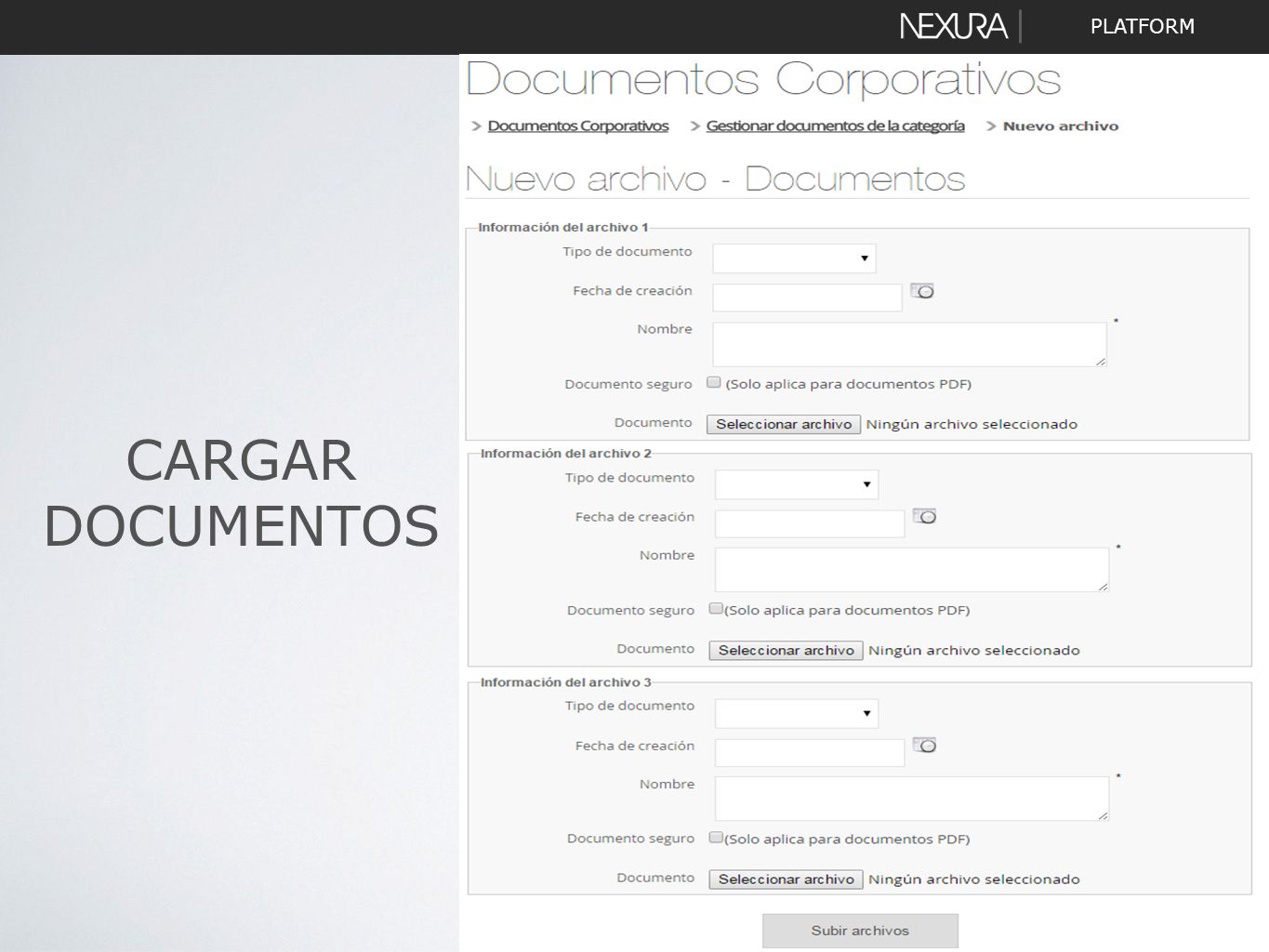The image size is (1269, 952).
Task: Click Nombre text area in archivo 2
Action: point(912,569)
